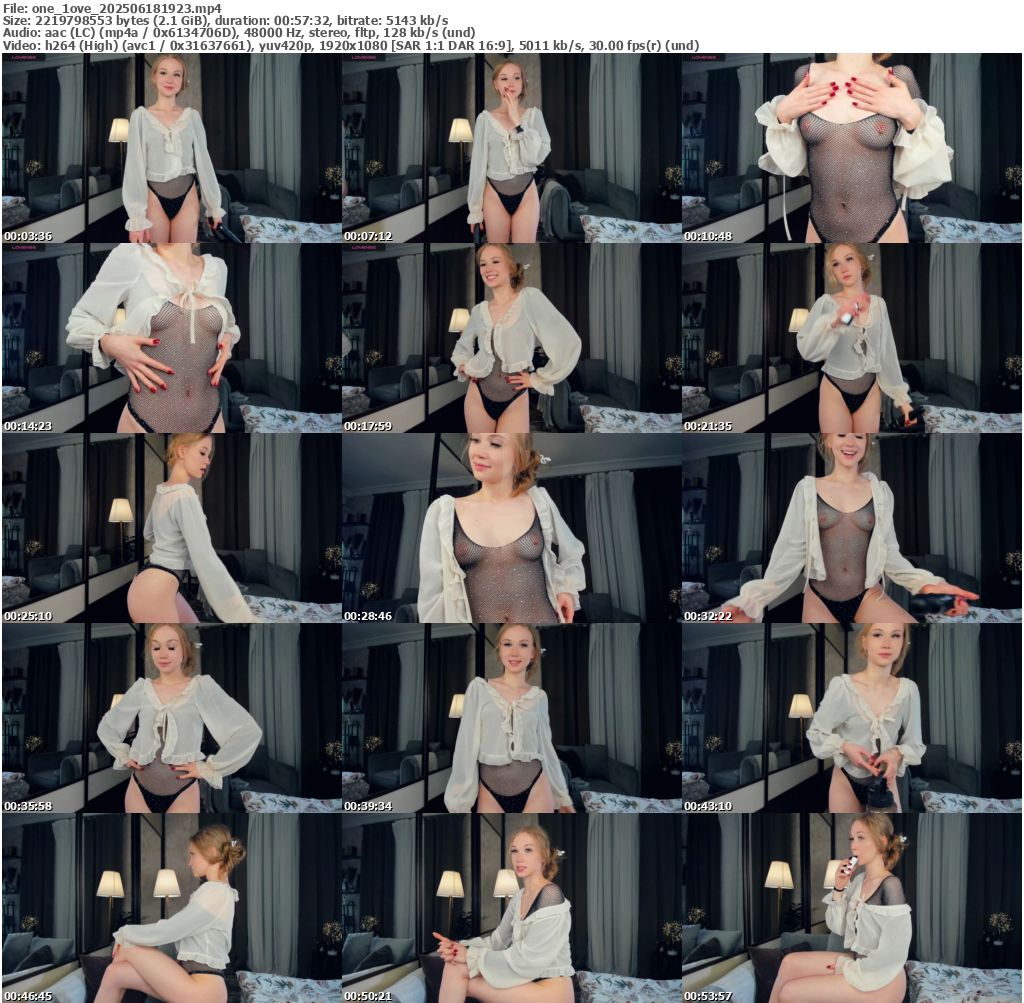Select the frame at 00:50:21
Screen dimensions: 1024x1003
click(511, 908)
